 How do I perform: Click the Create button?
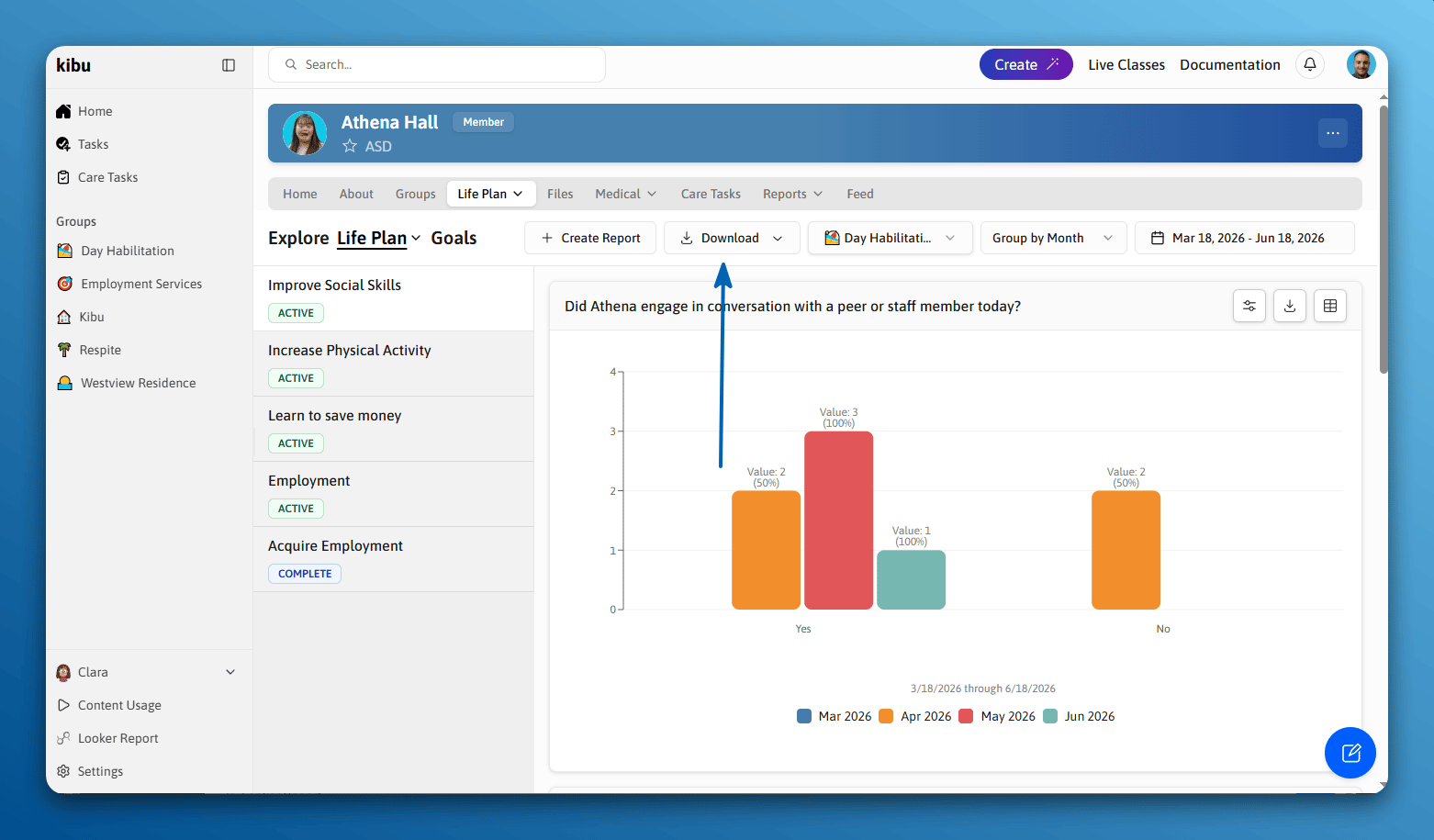pyautogui.click(x=1026, y=64)
